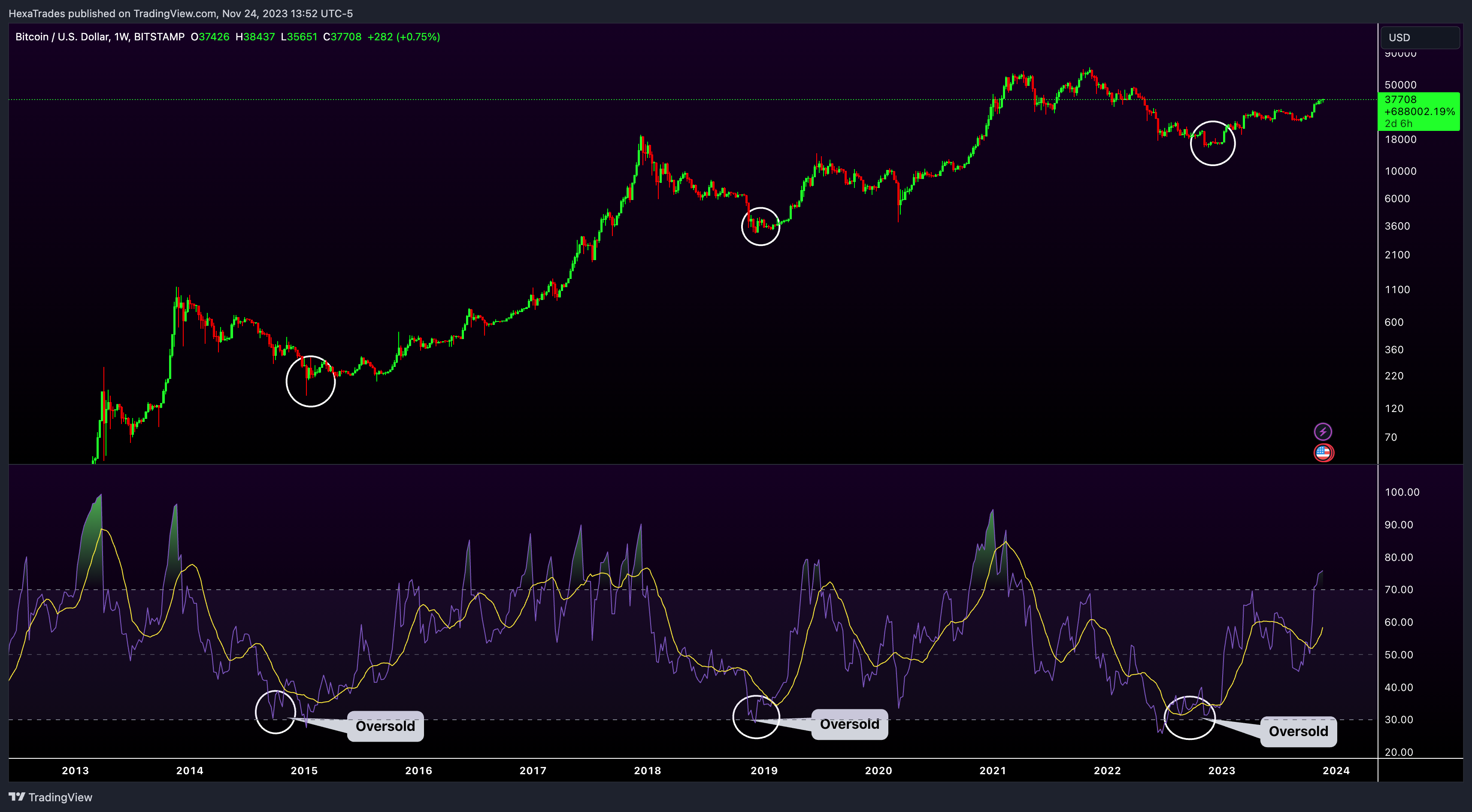Click the RSI 90.00 scale label
The width and height of the screenshot is (1472, 812).
click(1398, 524)
